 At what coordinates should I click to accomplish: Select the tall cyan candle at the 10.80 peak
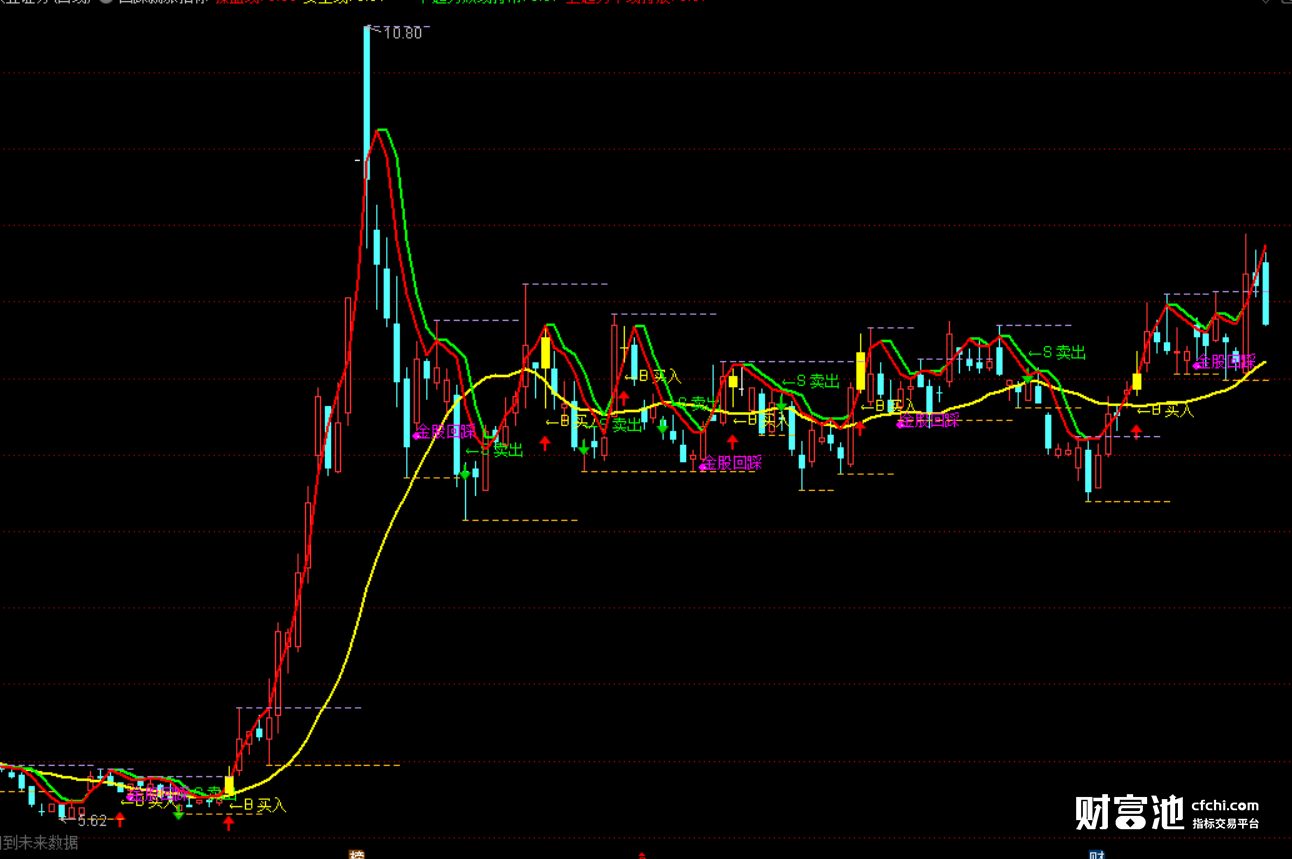pos(366,103)
